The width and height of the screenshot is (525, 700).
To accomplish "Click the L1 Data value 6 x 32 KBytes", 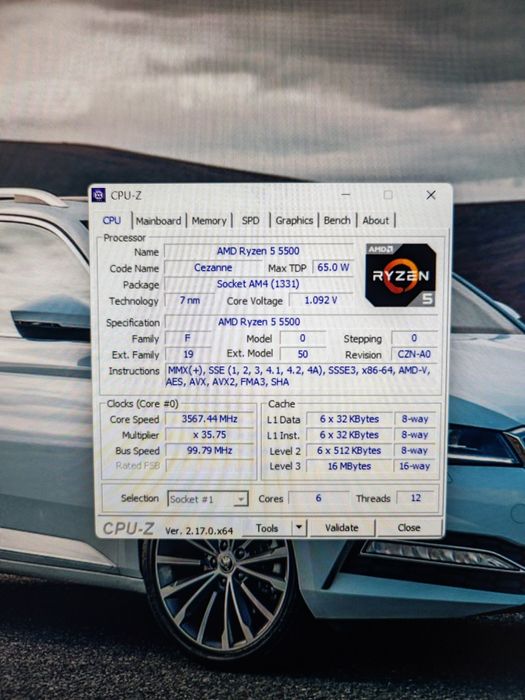I will click(350, 419).
